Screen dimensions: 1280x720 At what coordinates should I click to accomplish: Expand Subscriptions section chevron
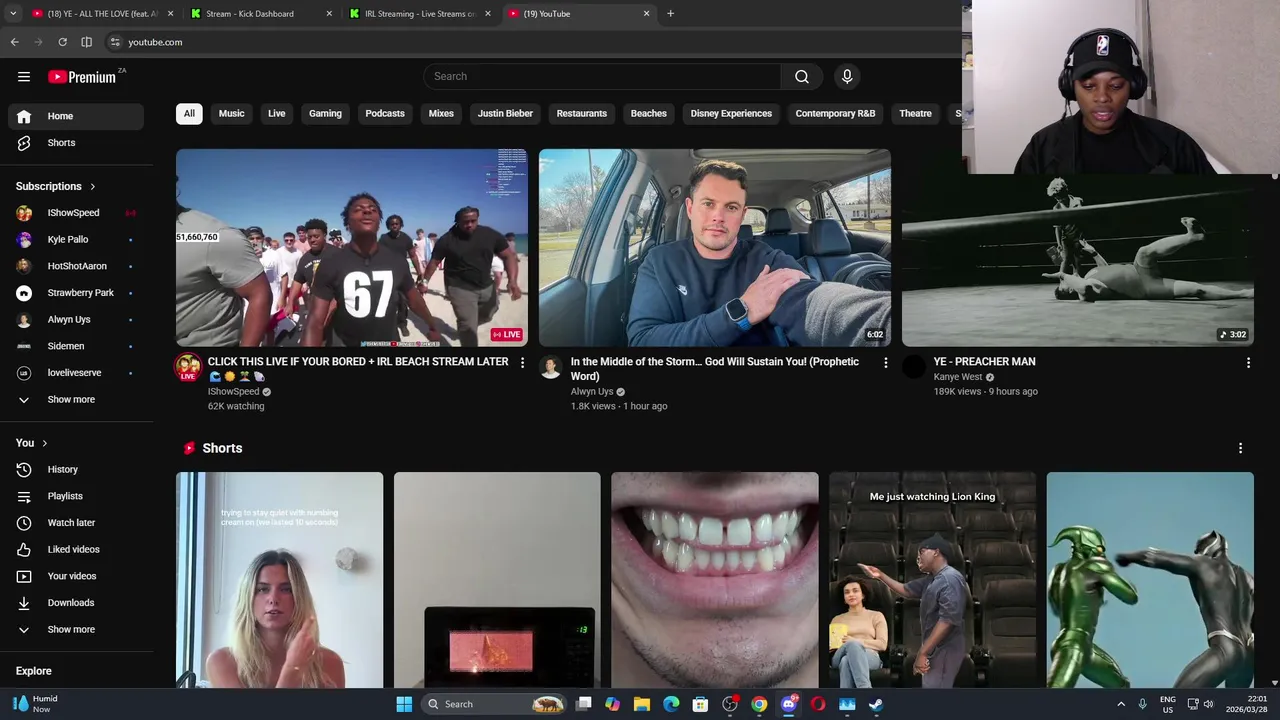coord(93,186)
